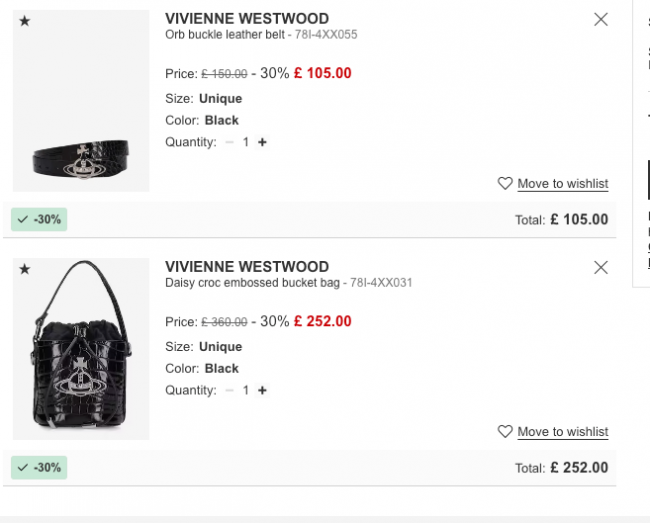
Task: Click the star icon on bucket bag thumbnail
Action: (25, 269)
